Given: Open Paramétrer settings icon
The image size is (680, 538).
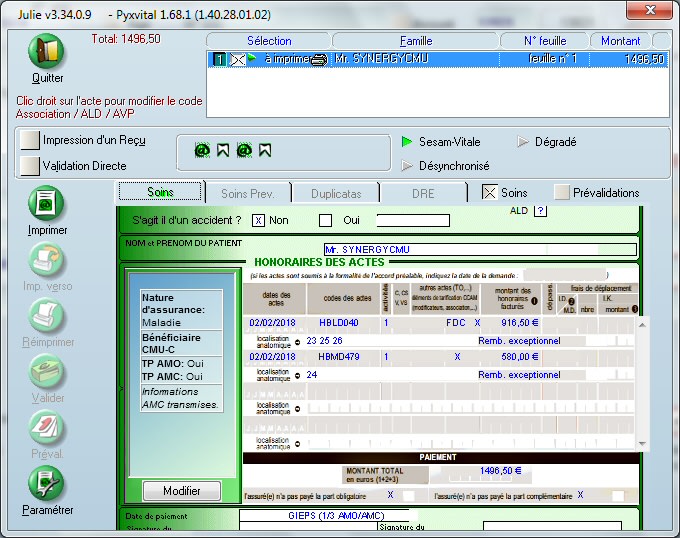Looking at the screenshot, I should (x=47, y=485).
